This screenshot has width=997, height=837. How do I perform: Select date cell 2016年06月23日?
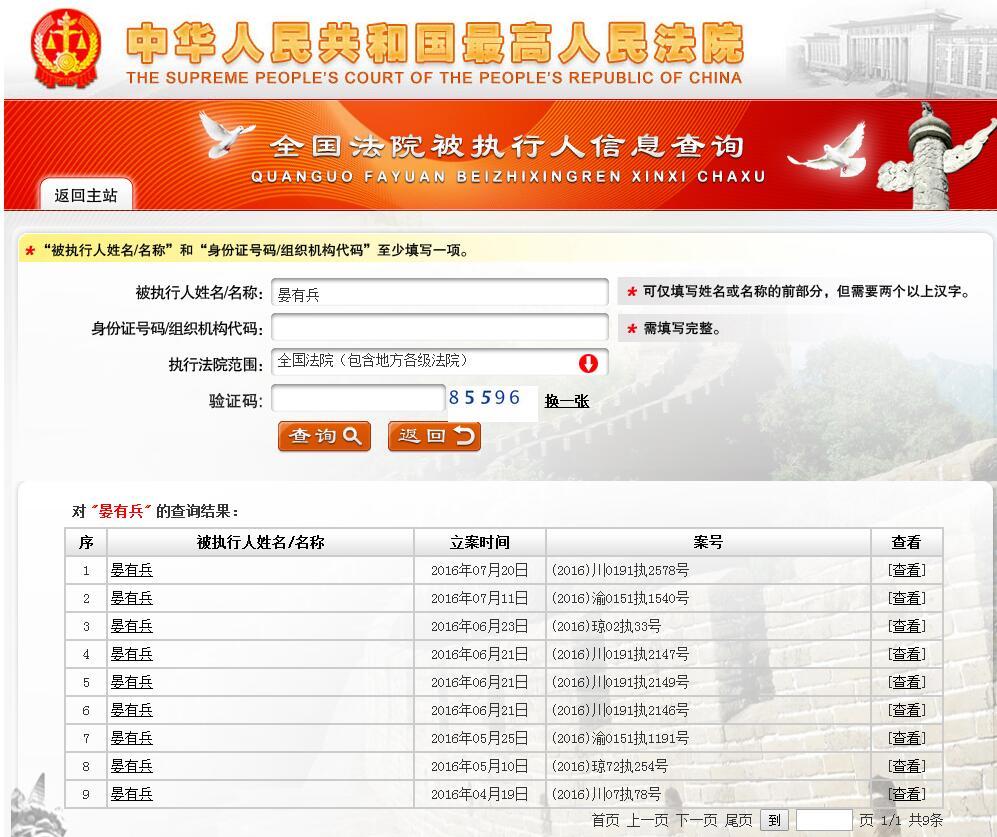tap(479, 626)
